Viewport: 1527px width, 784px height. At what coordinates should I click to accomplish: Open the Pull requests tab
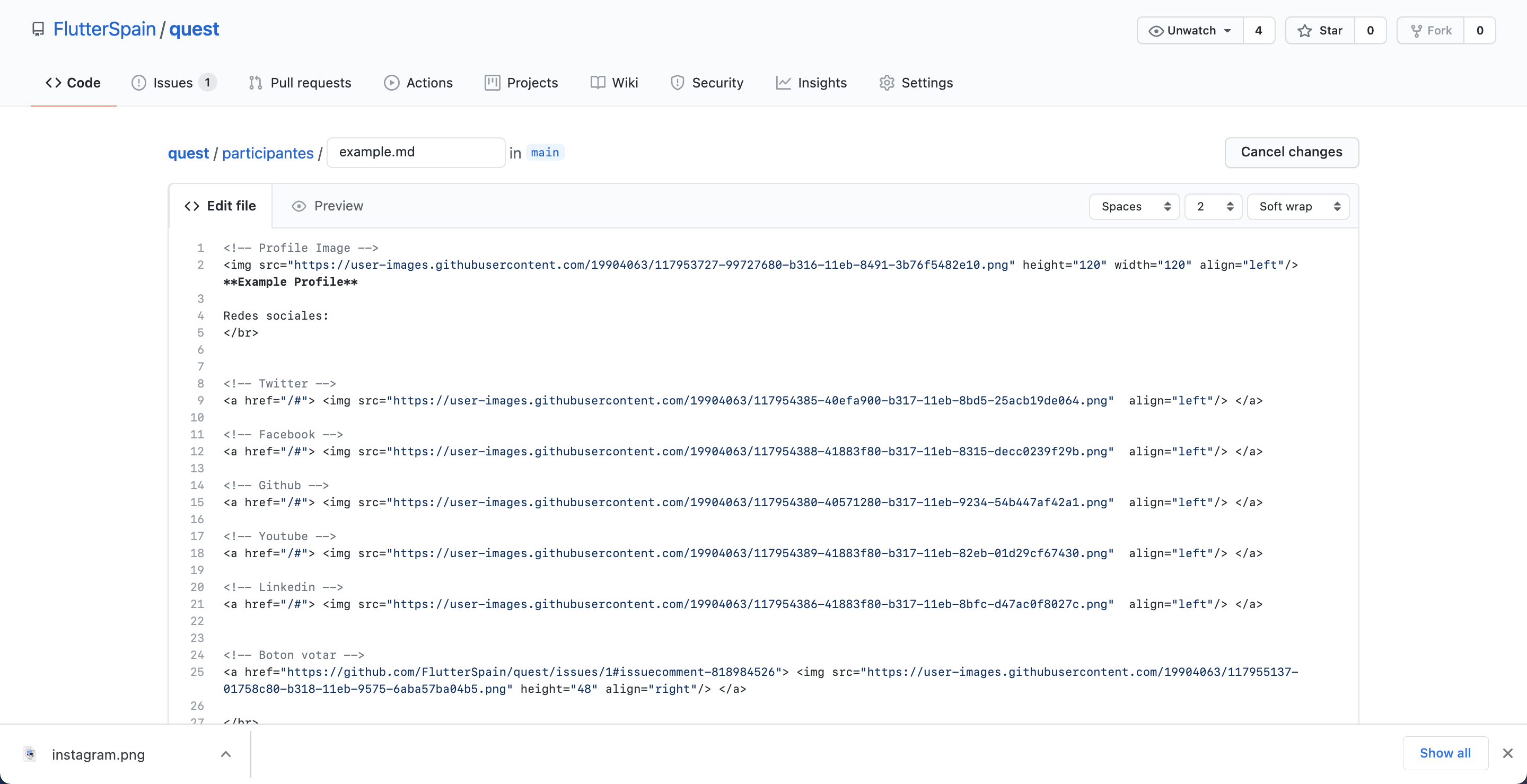pyautogui.click(x=300, y=83)
